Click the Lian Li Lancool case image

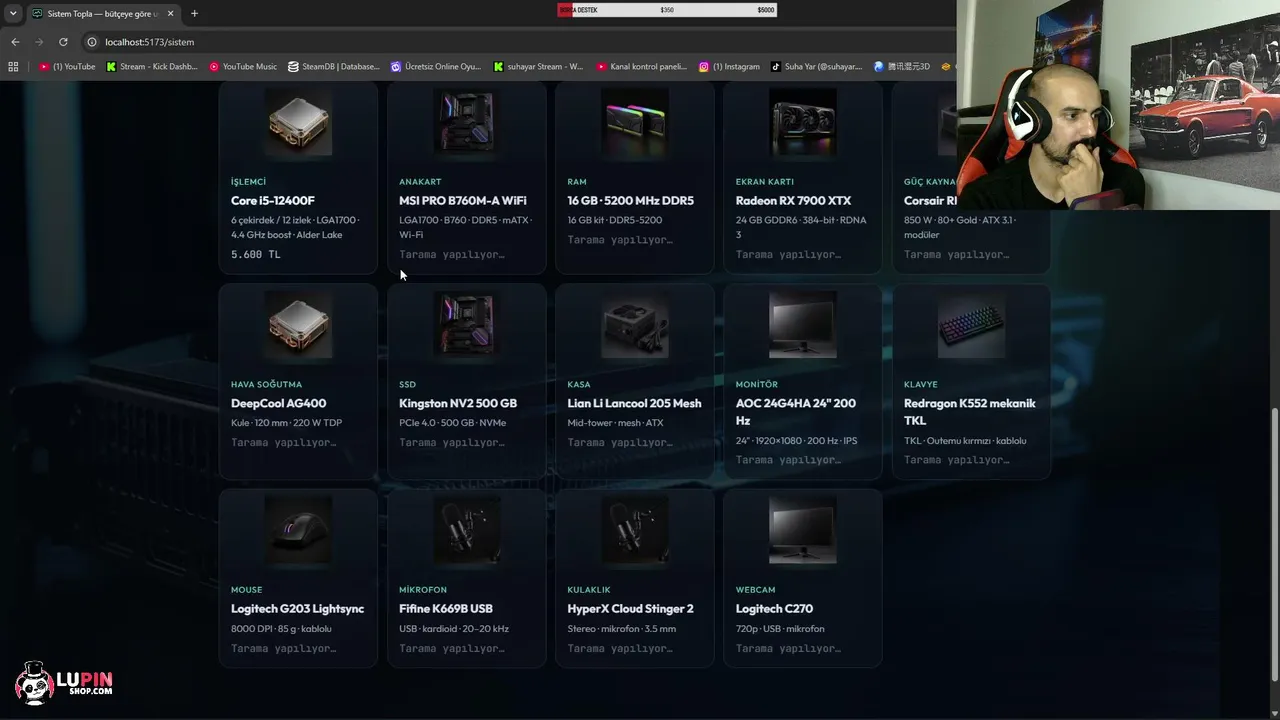[x=635, y=325]
